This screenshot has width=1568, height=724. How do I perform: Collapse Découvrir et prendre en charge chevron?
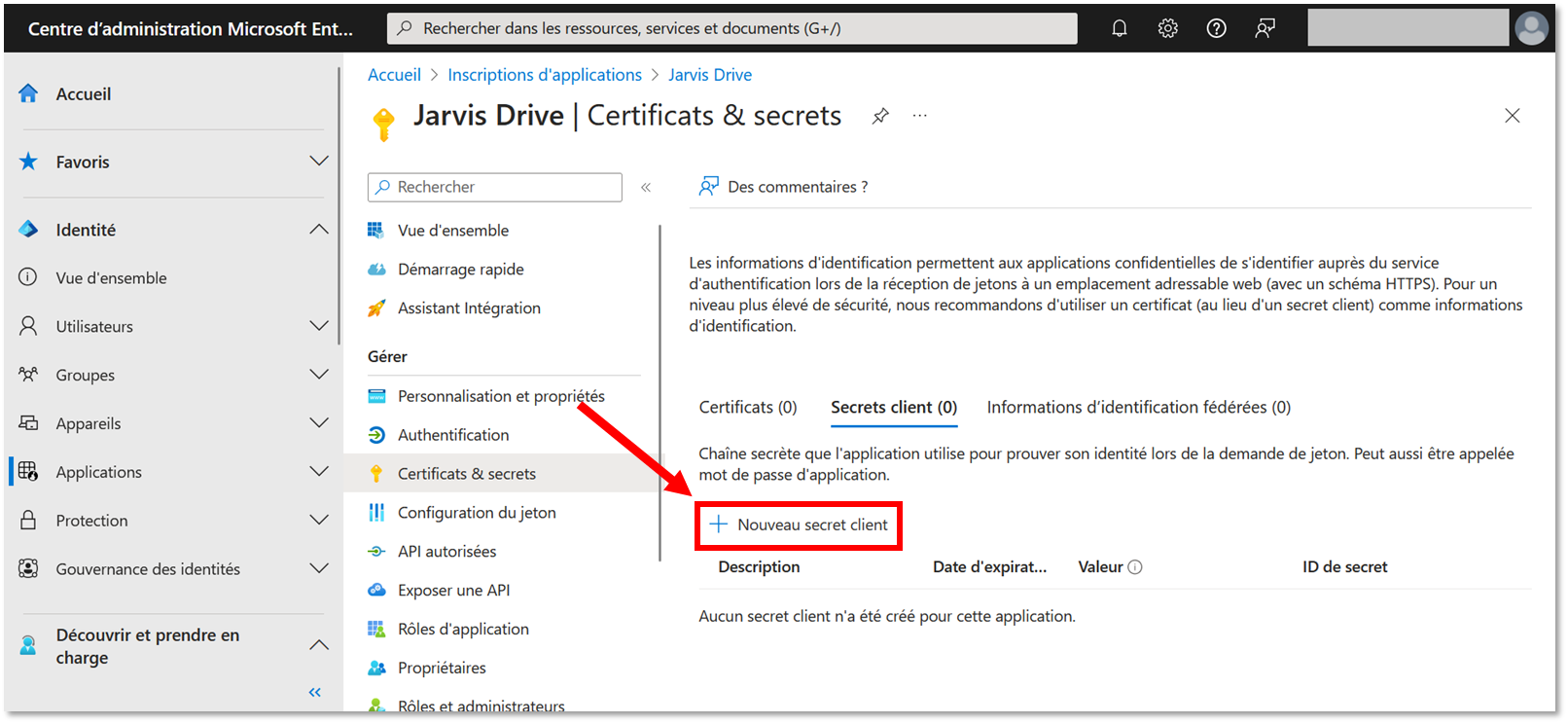pos(319,645)
